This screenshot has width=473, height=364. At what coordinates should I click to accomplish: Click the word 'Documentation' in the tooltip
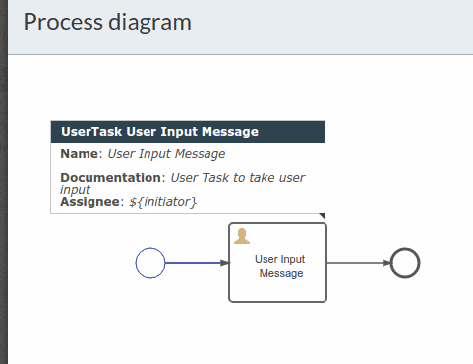coord(111,178)
